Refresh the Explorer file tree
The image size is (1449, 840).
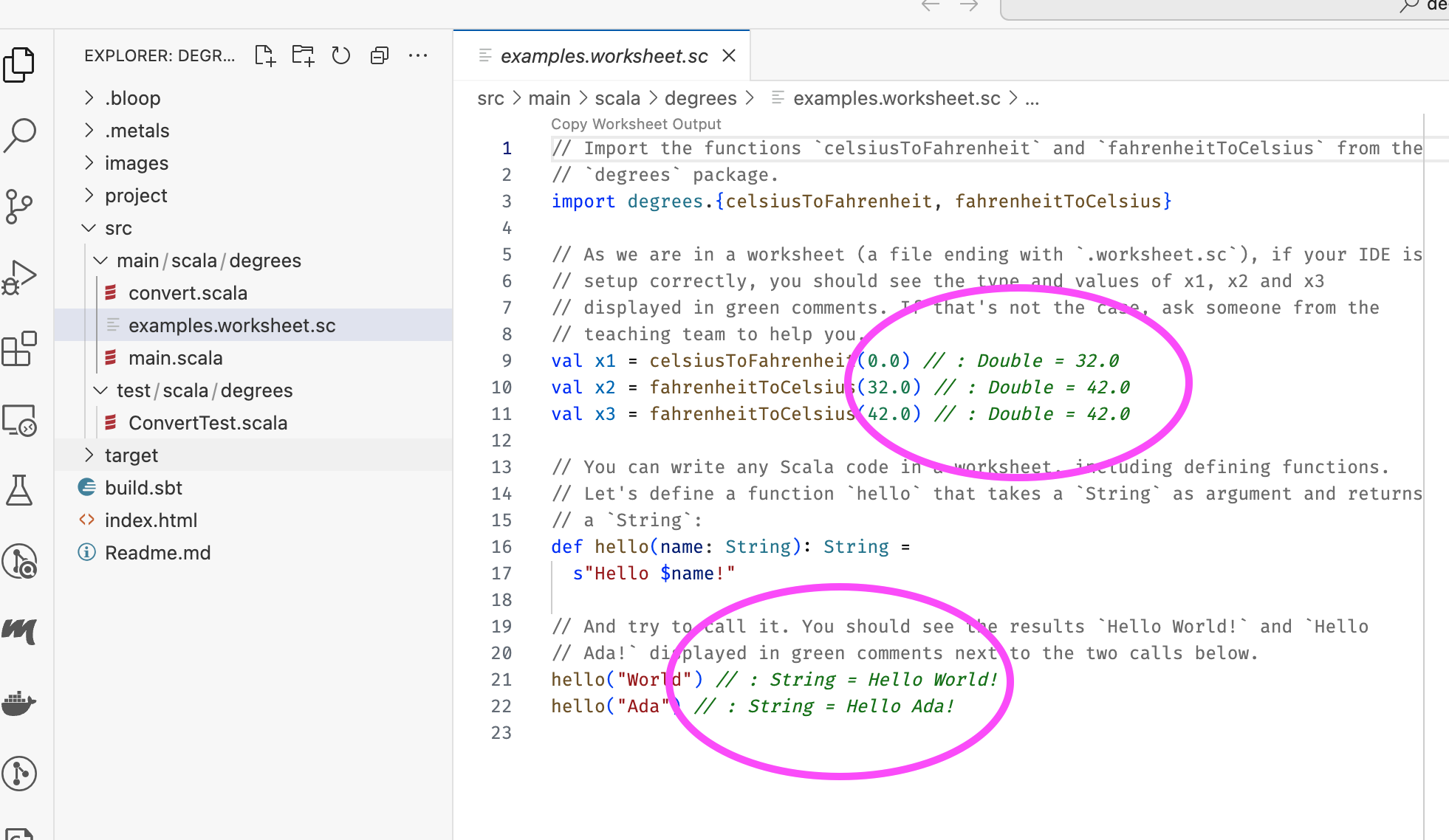[340, 55]
